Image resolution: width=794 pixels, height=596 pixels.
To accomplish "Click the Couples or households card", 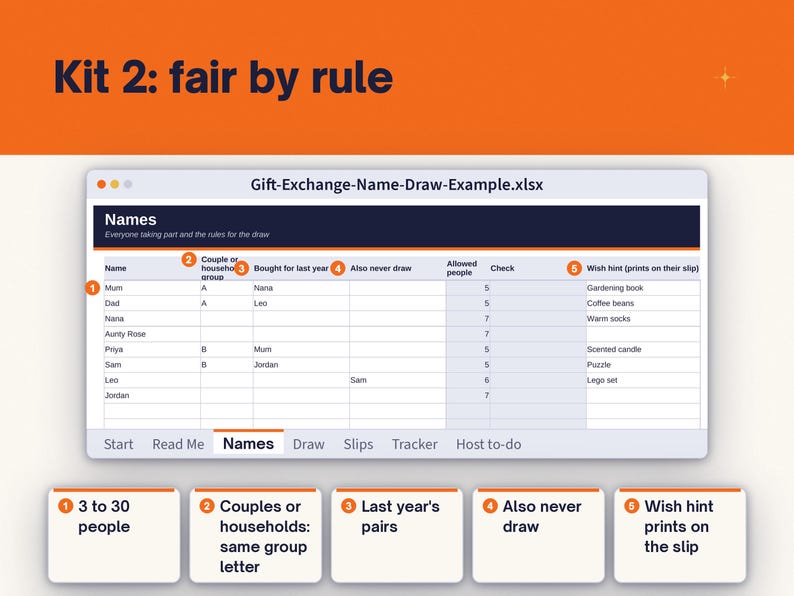I will [255, 535].
